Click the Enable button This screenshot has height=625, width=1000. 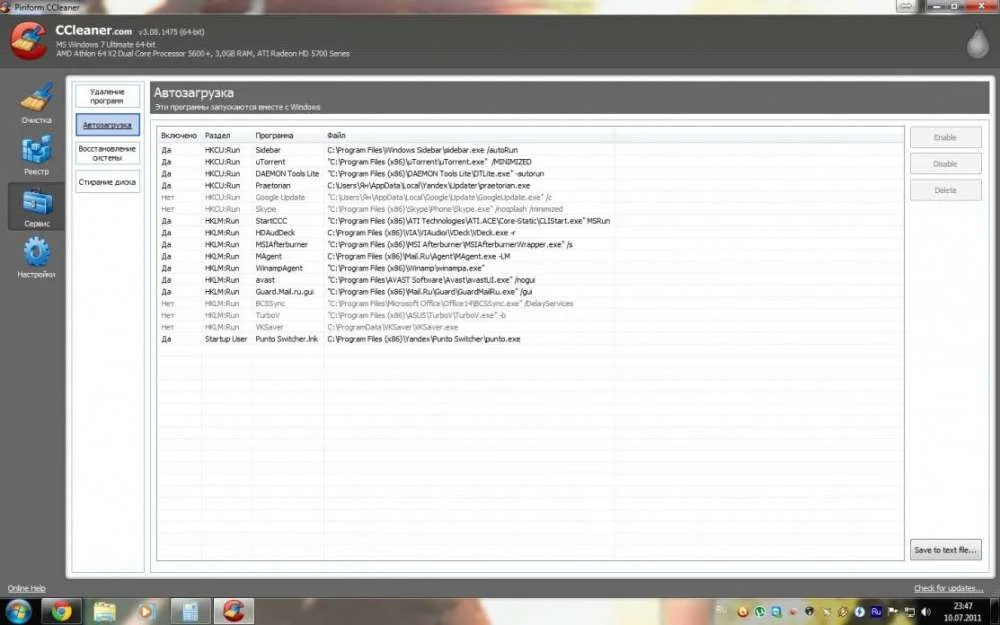coord(945,137)
